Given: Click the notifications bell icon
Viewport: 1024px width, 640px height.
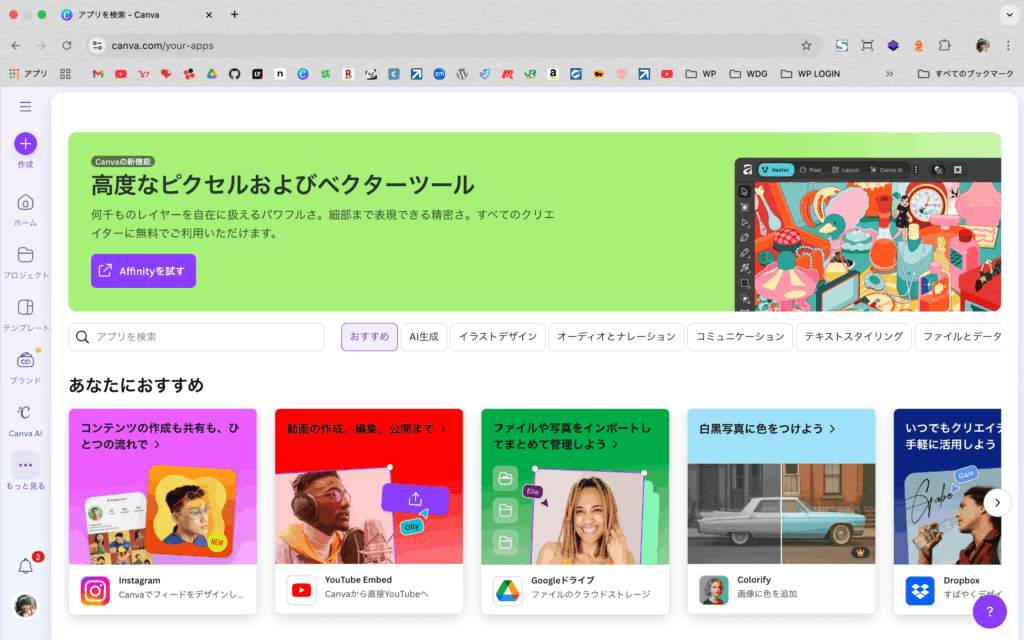Looking at the screenshot, I should tap(26, 566).
